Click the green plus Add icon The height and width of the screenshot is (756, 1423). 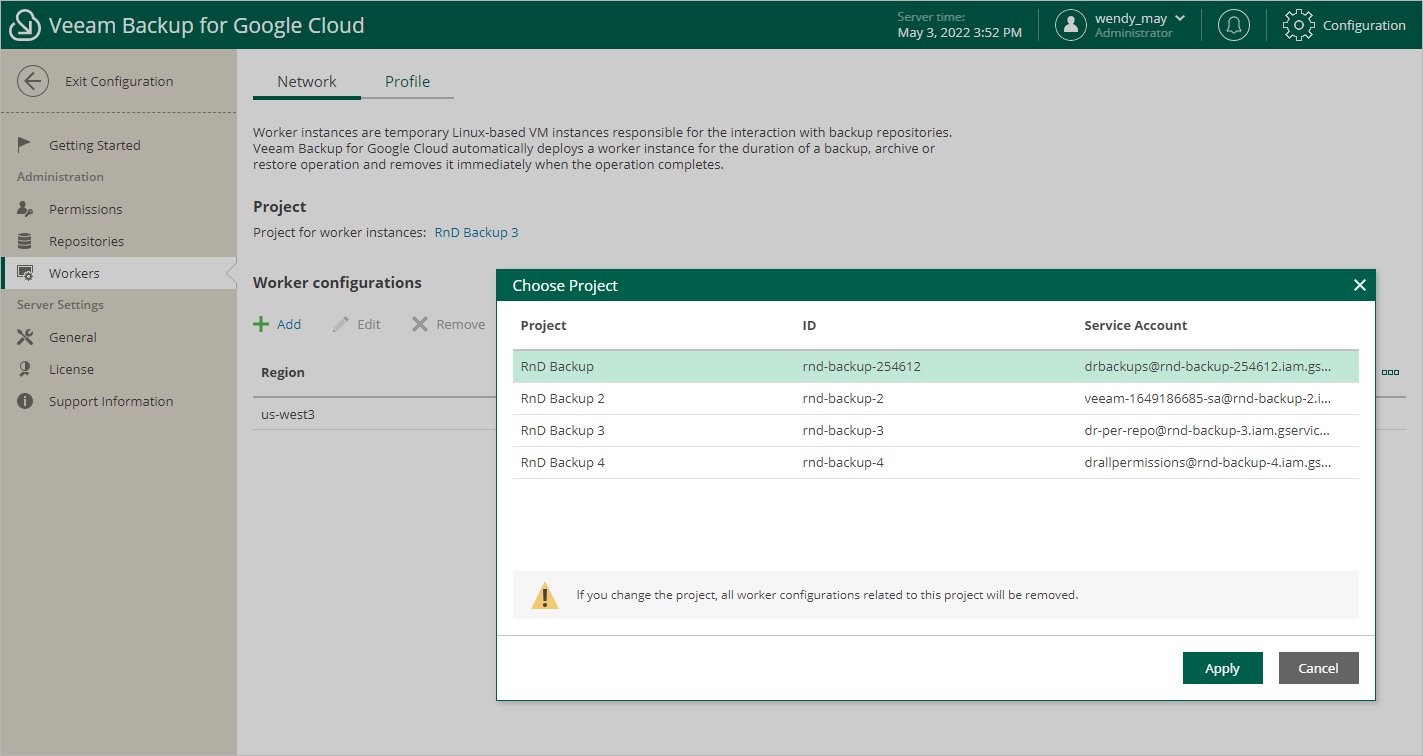(x=261, y=324)
